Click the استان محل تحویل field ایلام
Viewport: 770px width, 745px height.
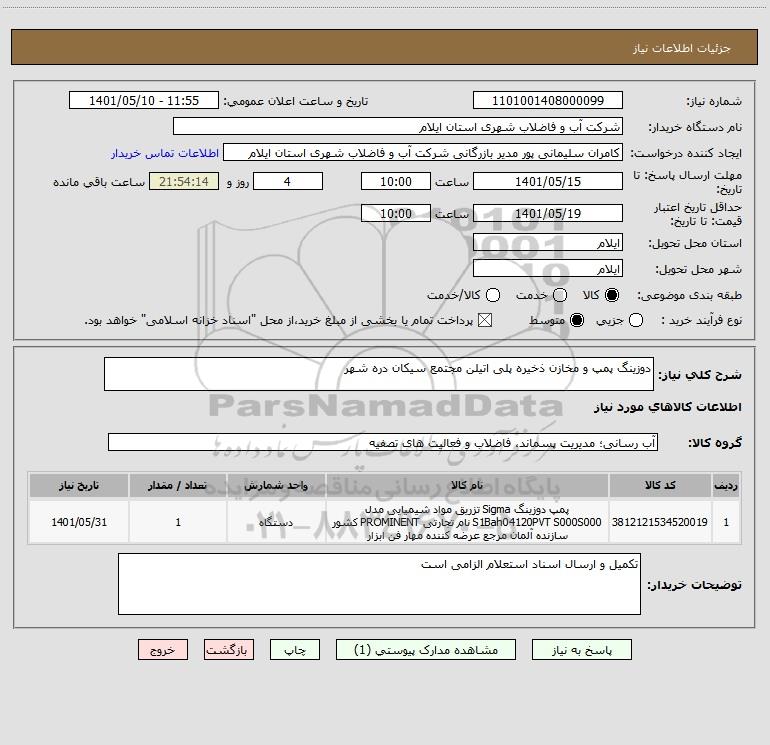[548, 243]
